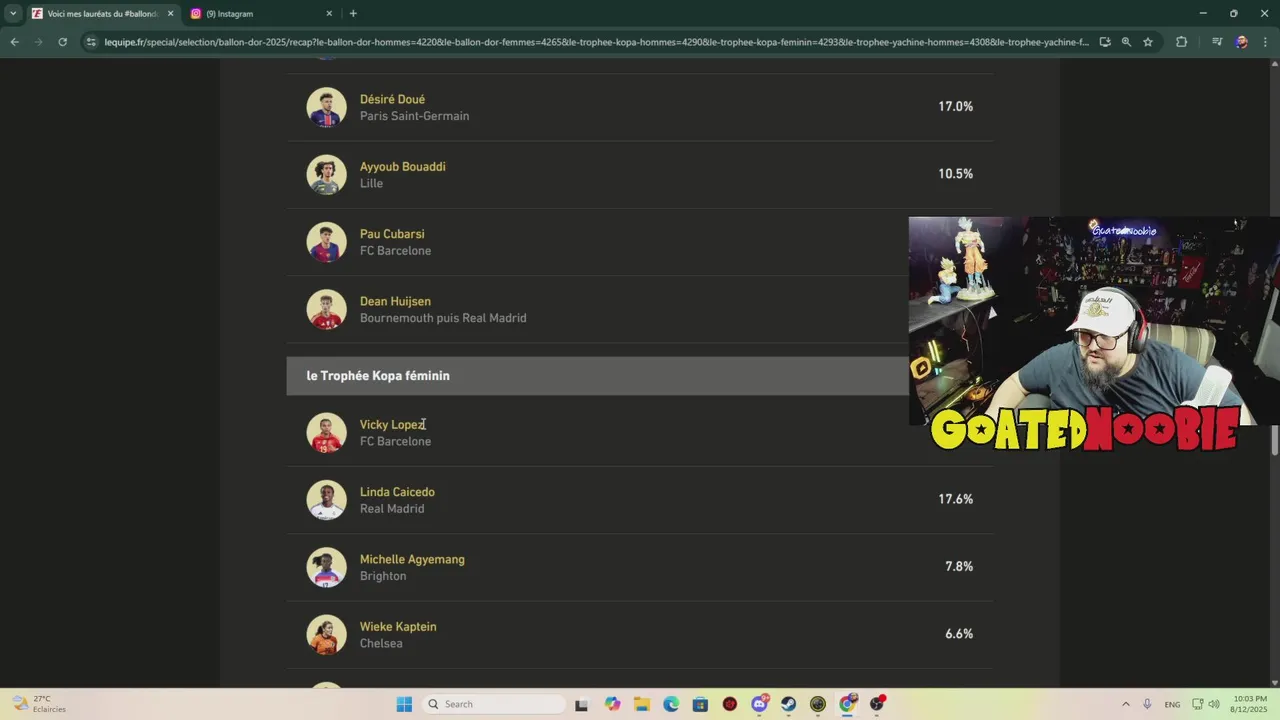Screen dimensions: 1280x720
Task: Click Paris Saint-Germain club text
Action: (x=414, y=116)
